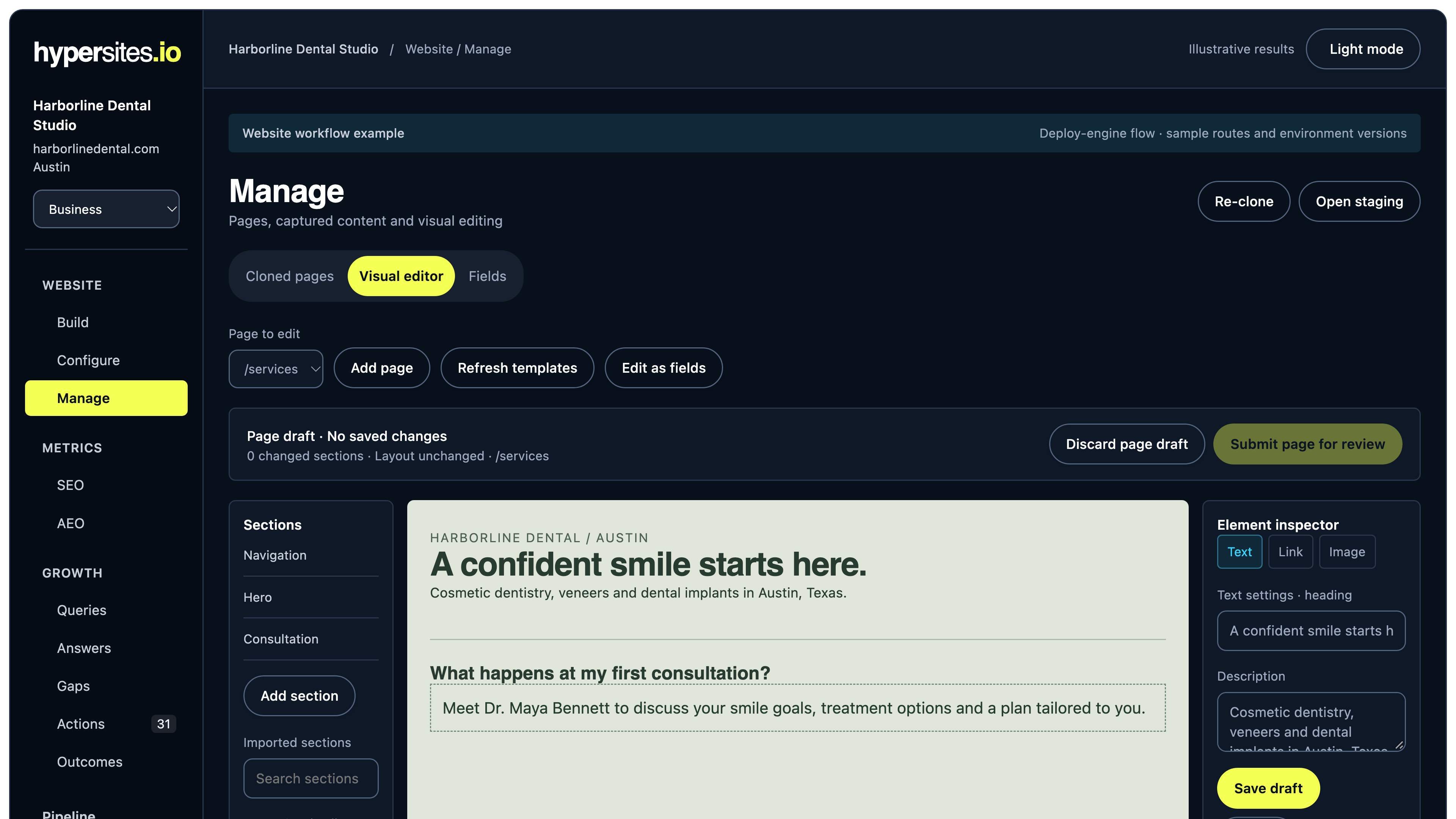Select the dashed consultation paragraph

coord(797,708)
